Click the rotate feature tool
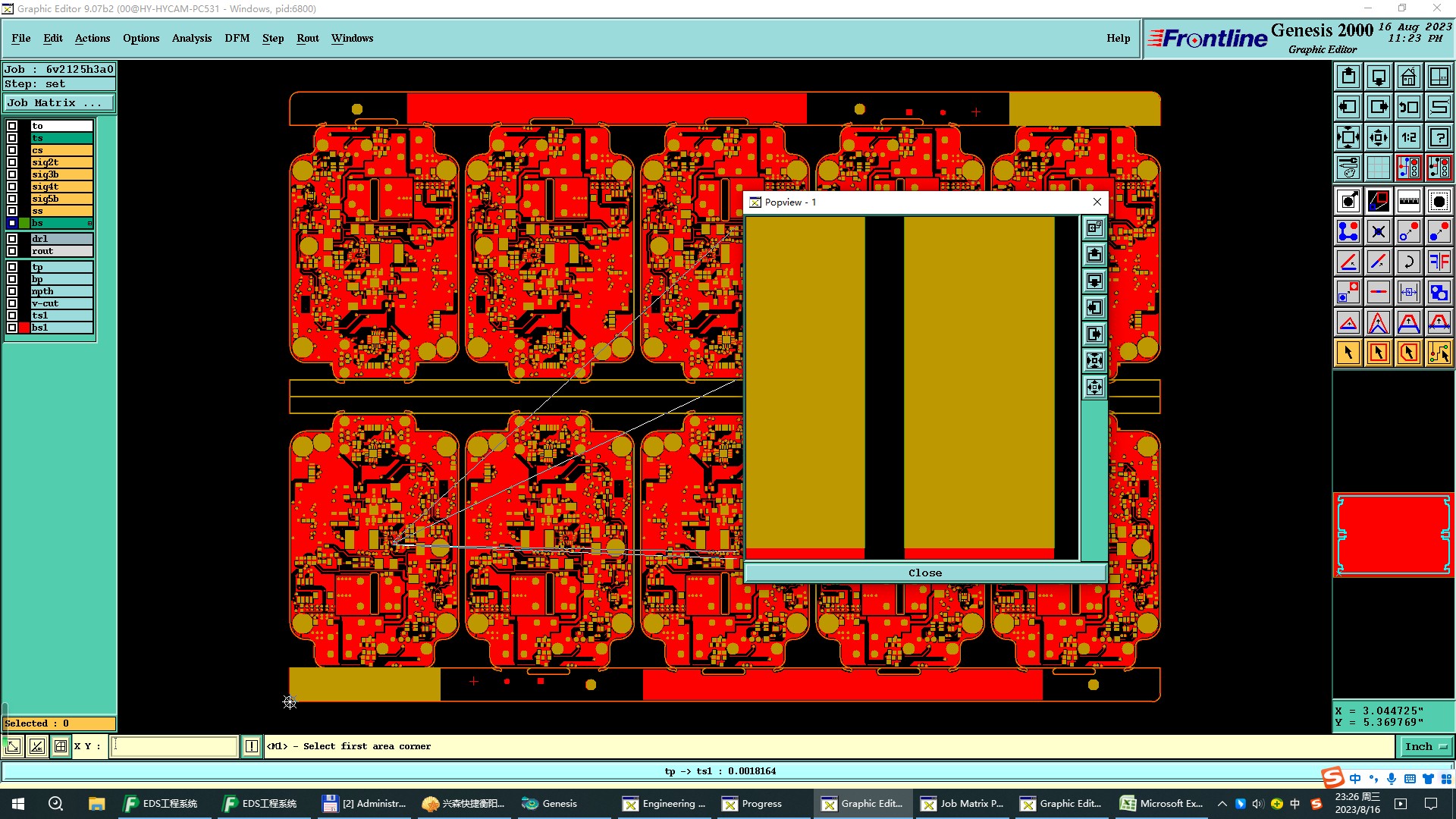Image resolution: width=1456 pixels, height=819 pixels. [1408, 262]
